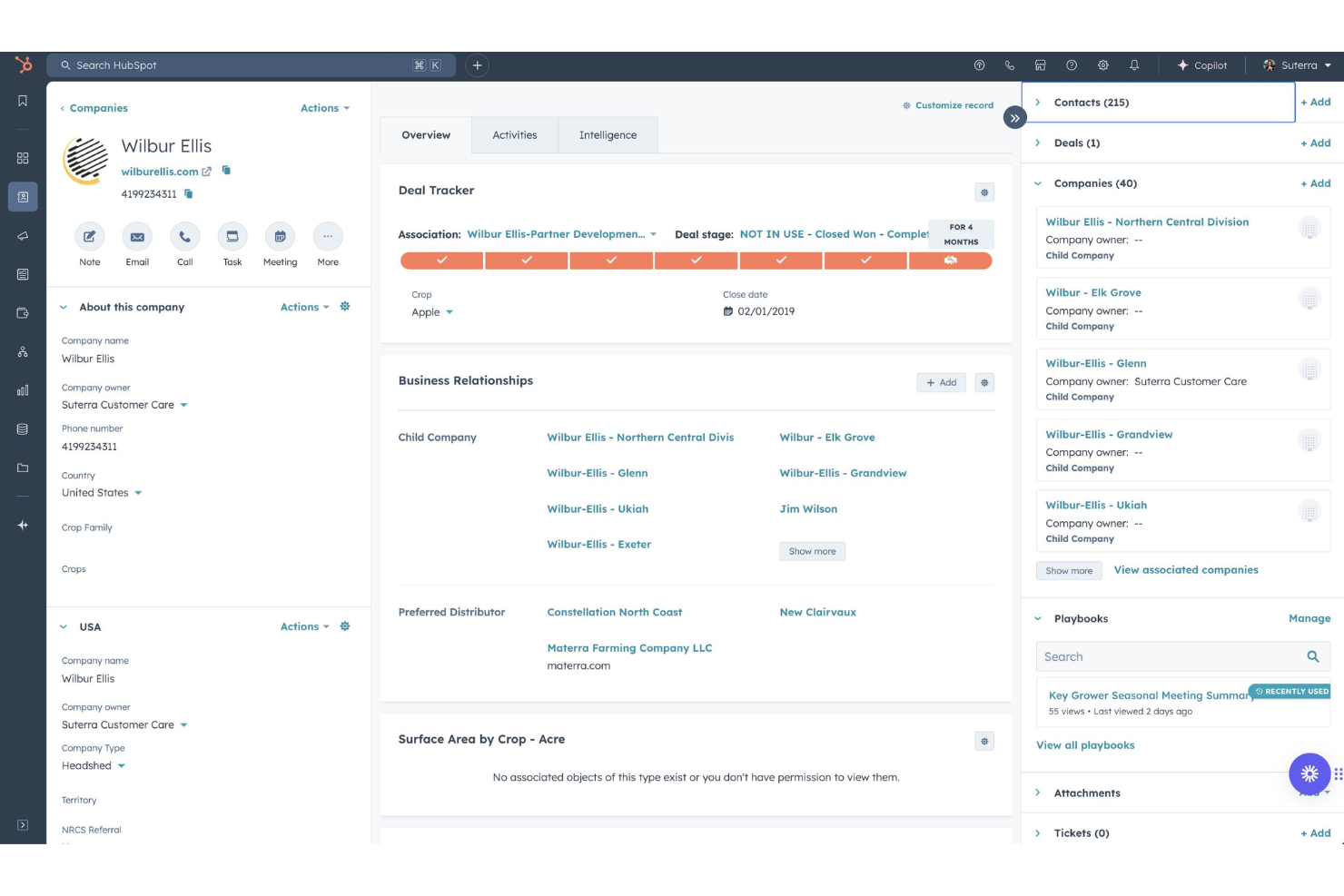Click the Playbooks search field
The width and height of the screenshot is (1344, 896).
[1183, 656]
